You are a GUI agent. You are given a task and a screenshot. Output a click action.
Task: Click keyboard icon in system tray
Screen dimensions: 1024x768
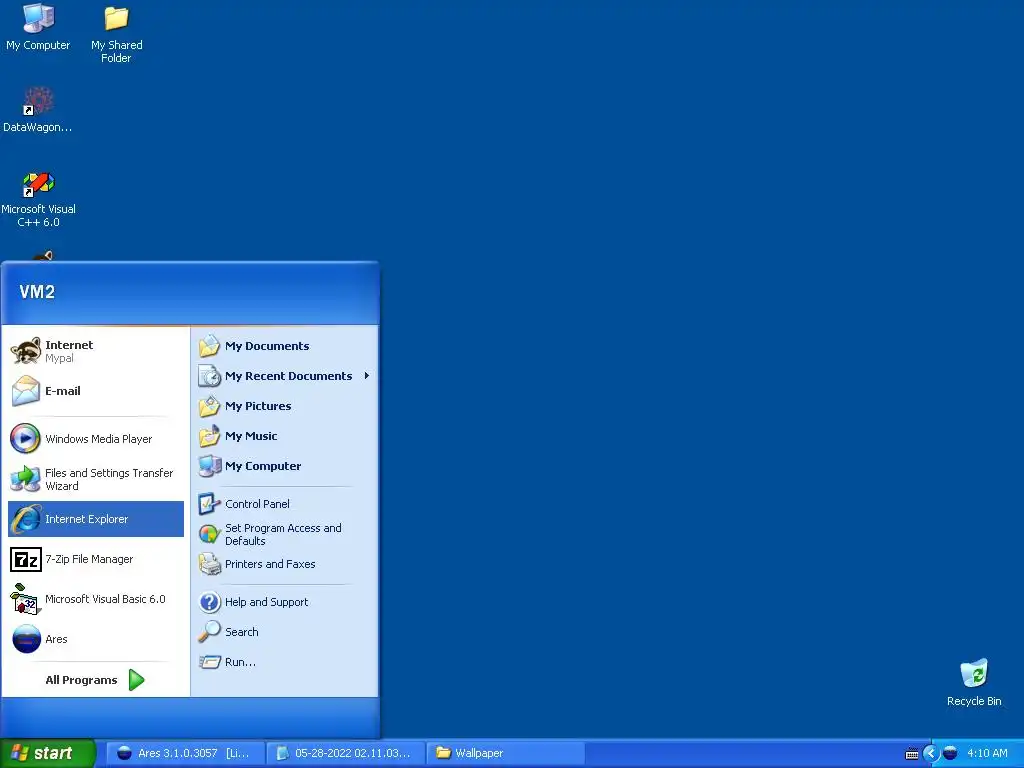pyautogui.click(x=912, y=754)
